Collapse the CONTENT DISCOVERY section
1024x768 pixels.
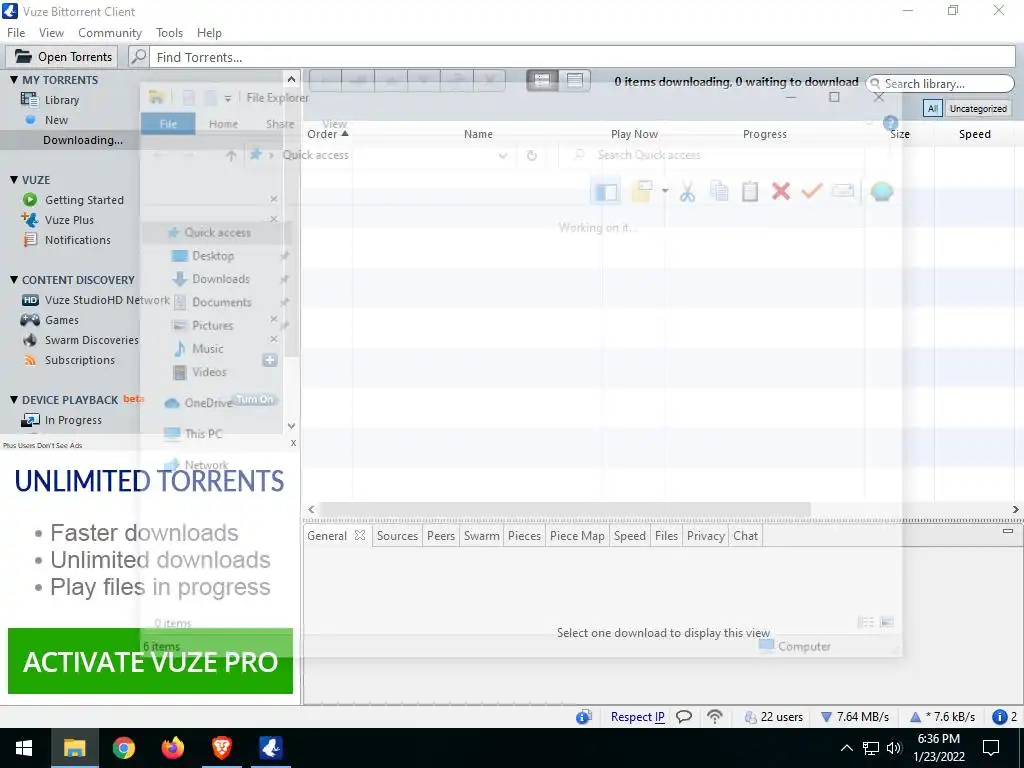[x=14, y=280]
